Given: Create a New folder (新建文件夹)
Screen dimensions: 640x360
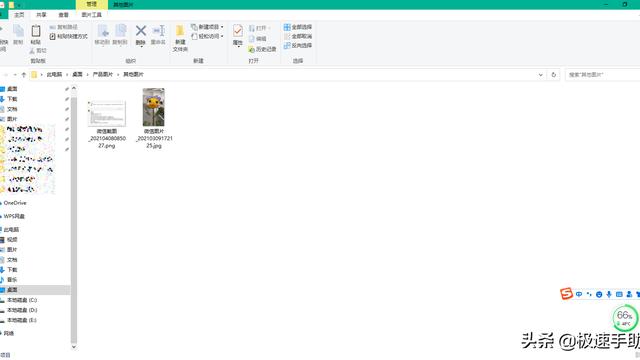Looking at the screenshot, I should [x=180, y=38].
